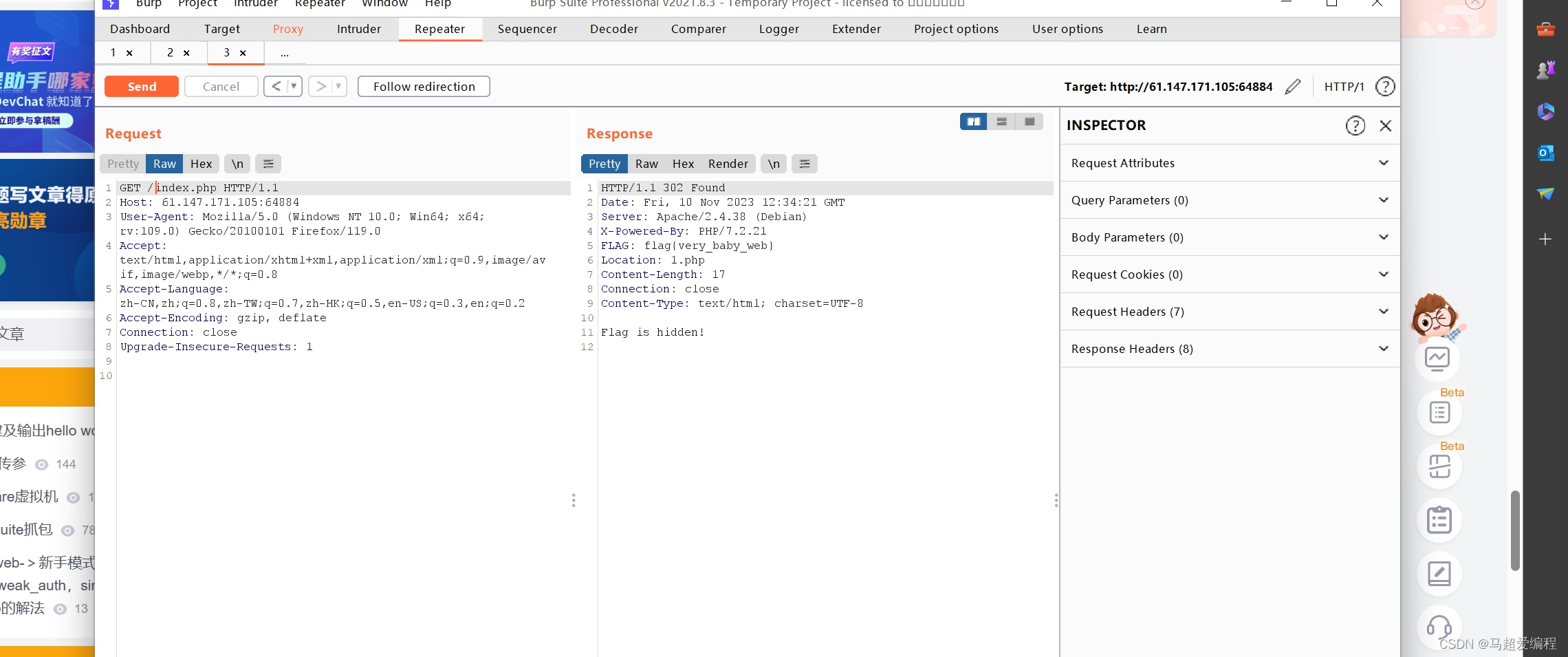Image resolution: width=1568 pixels, height=657 pixels.
Task: Close Repeater sub-tab 3
Action: coord(243,53)
